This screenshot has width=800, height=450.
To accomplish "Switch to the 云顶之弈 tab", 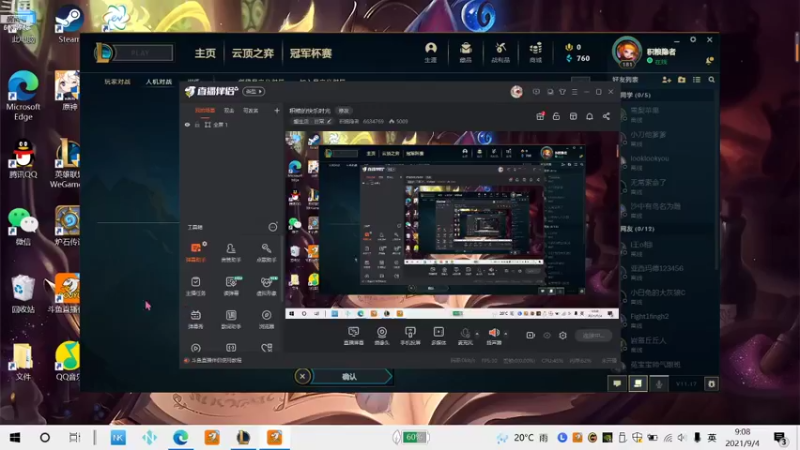I will point(253,53).
